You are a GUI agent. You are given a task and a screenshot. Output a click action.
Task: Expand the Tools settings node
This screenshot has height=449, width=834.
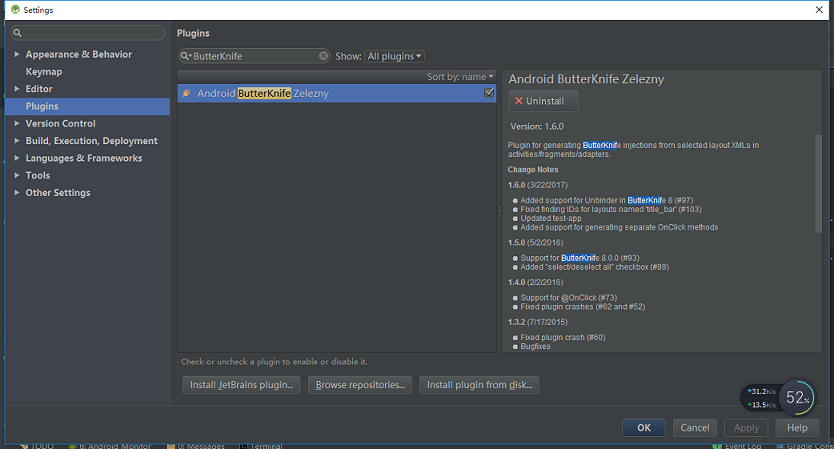point(17,176)
